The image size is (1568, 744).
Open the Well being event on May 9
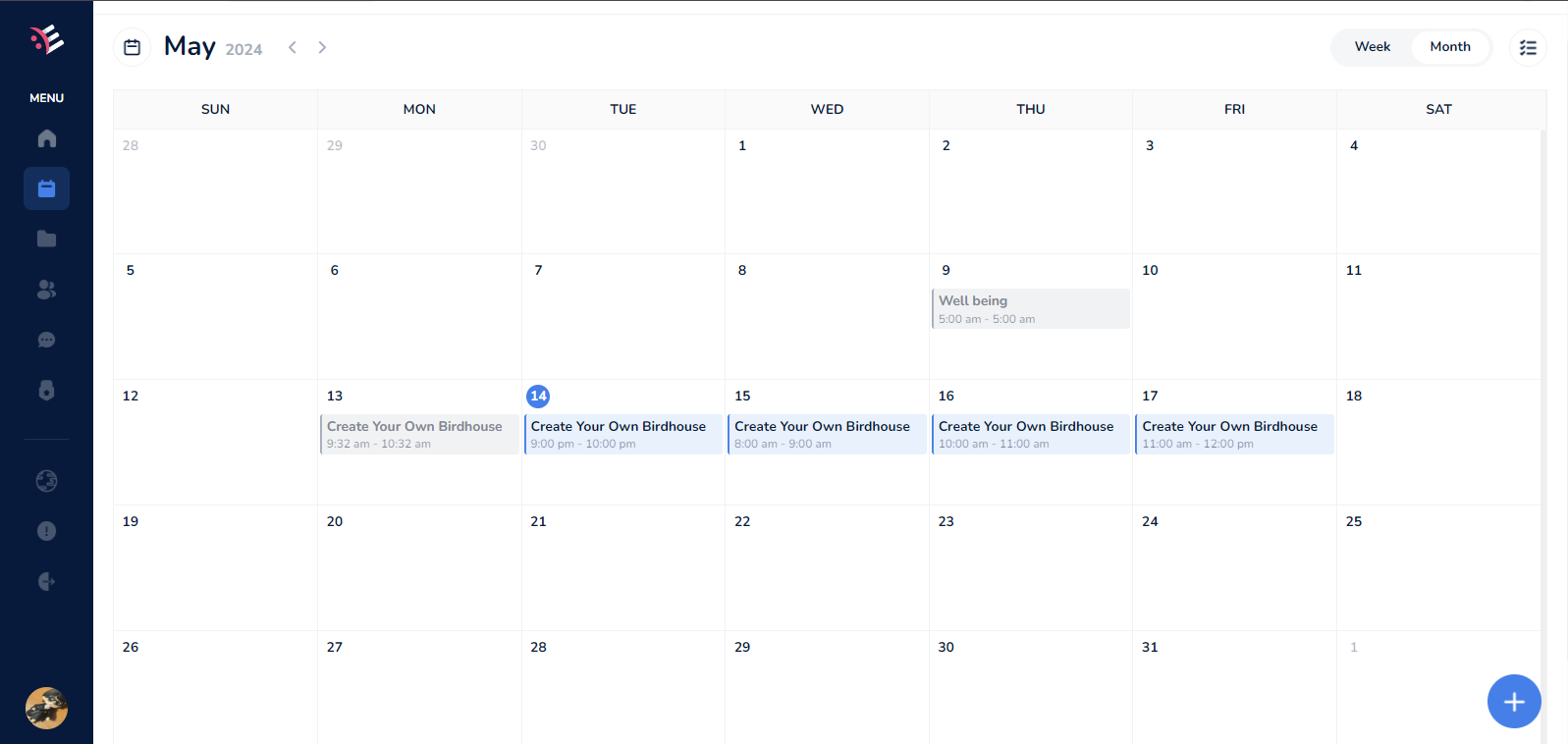(x=1030, y=308)
